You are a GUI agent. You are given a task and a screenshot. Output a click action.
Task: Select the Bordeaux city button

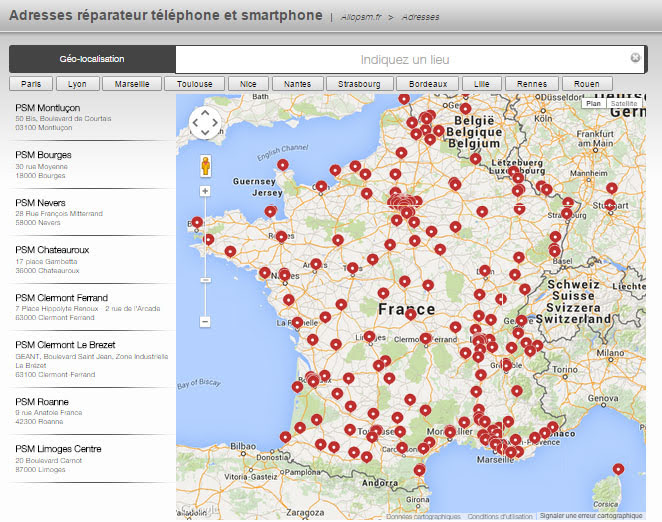[x=428, y=84]
